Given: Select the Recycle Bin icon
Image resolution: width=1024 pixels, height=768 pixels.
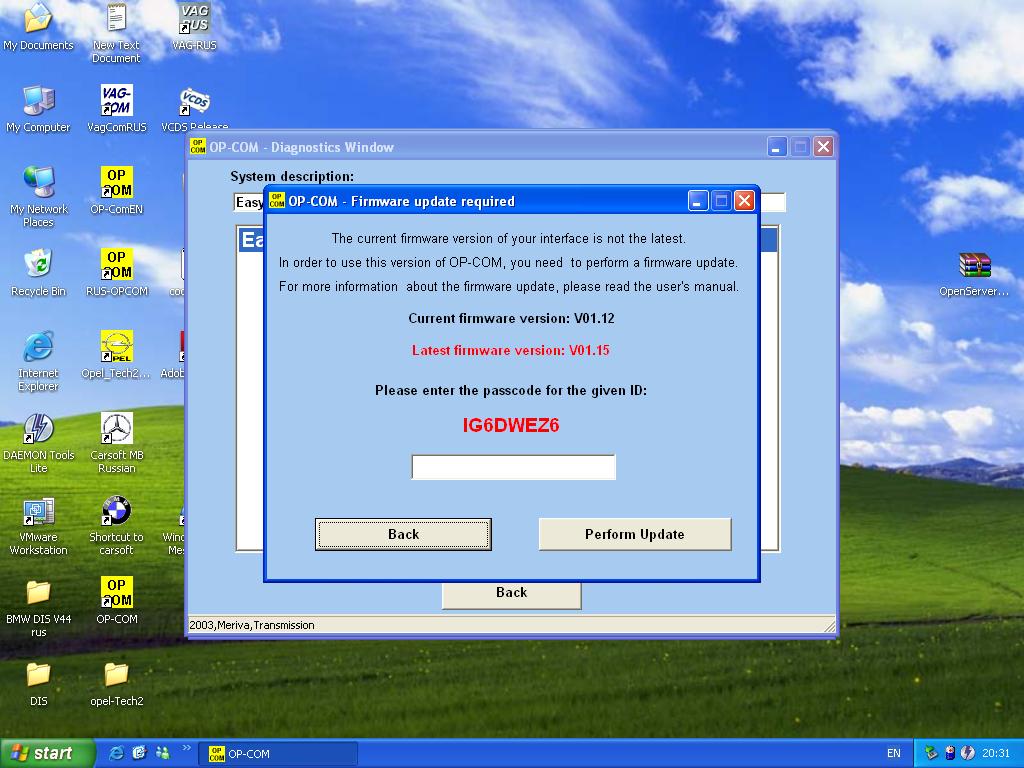Looking at the screenshot, I should (38, 268).
